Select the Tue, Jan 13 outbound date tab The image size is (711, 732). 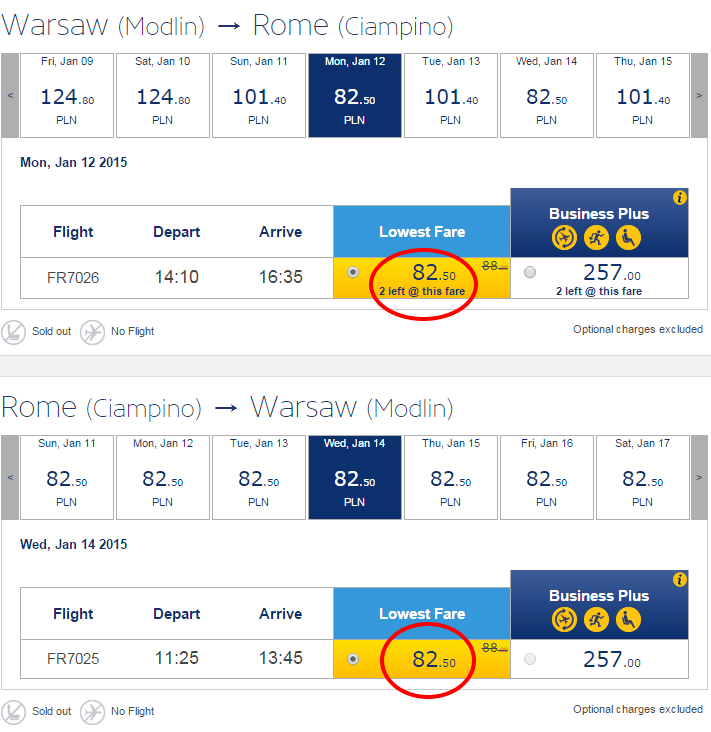pos(450,95)
